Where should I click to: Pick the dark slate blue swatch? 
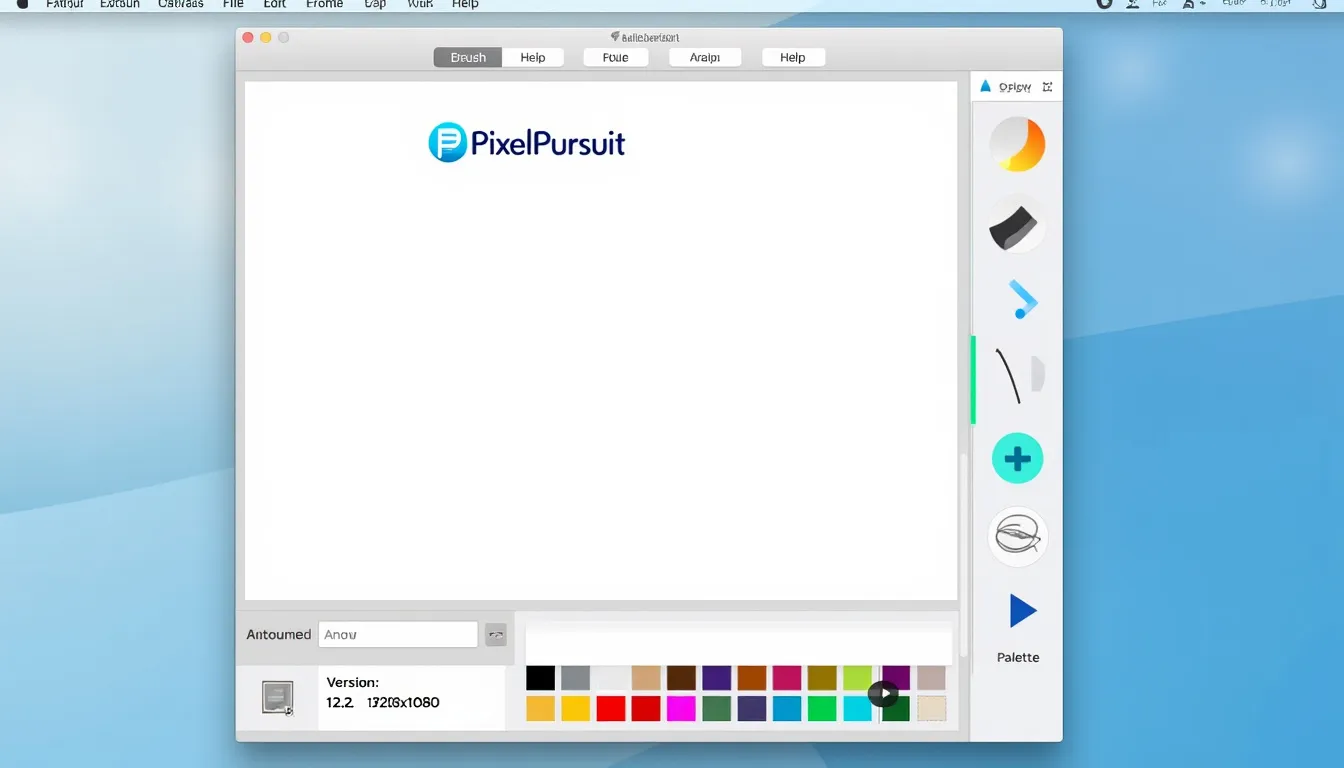pyautogui.click(x=752, y=709)
